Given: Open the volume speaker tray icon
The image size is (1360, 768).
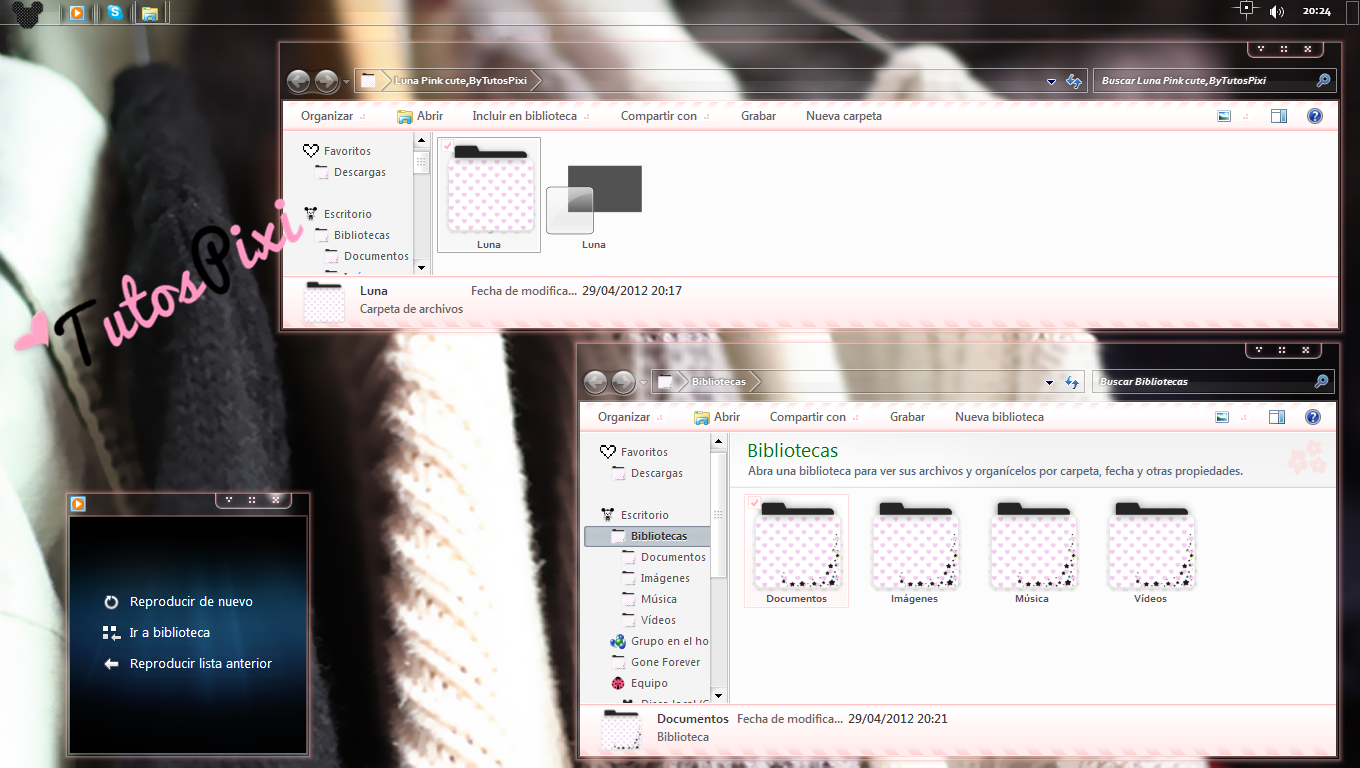Looking at the screenshot, I should [1277, 12].
